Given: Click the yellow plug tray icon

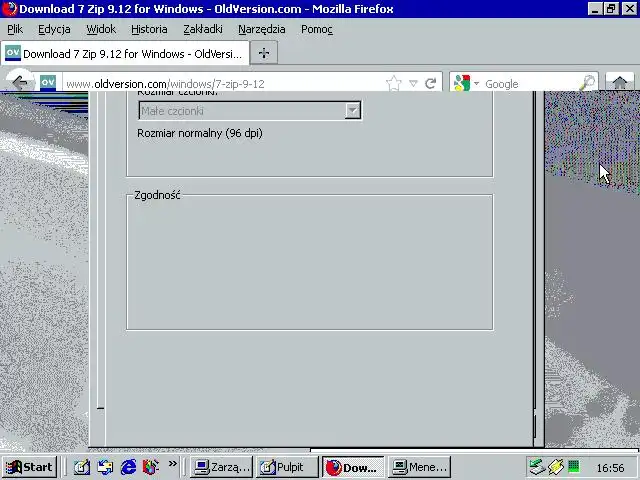Looking at the screenshot, I should 556,467.
